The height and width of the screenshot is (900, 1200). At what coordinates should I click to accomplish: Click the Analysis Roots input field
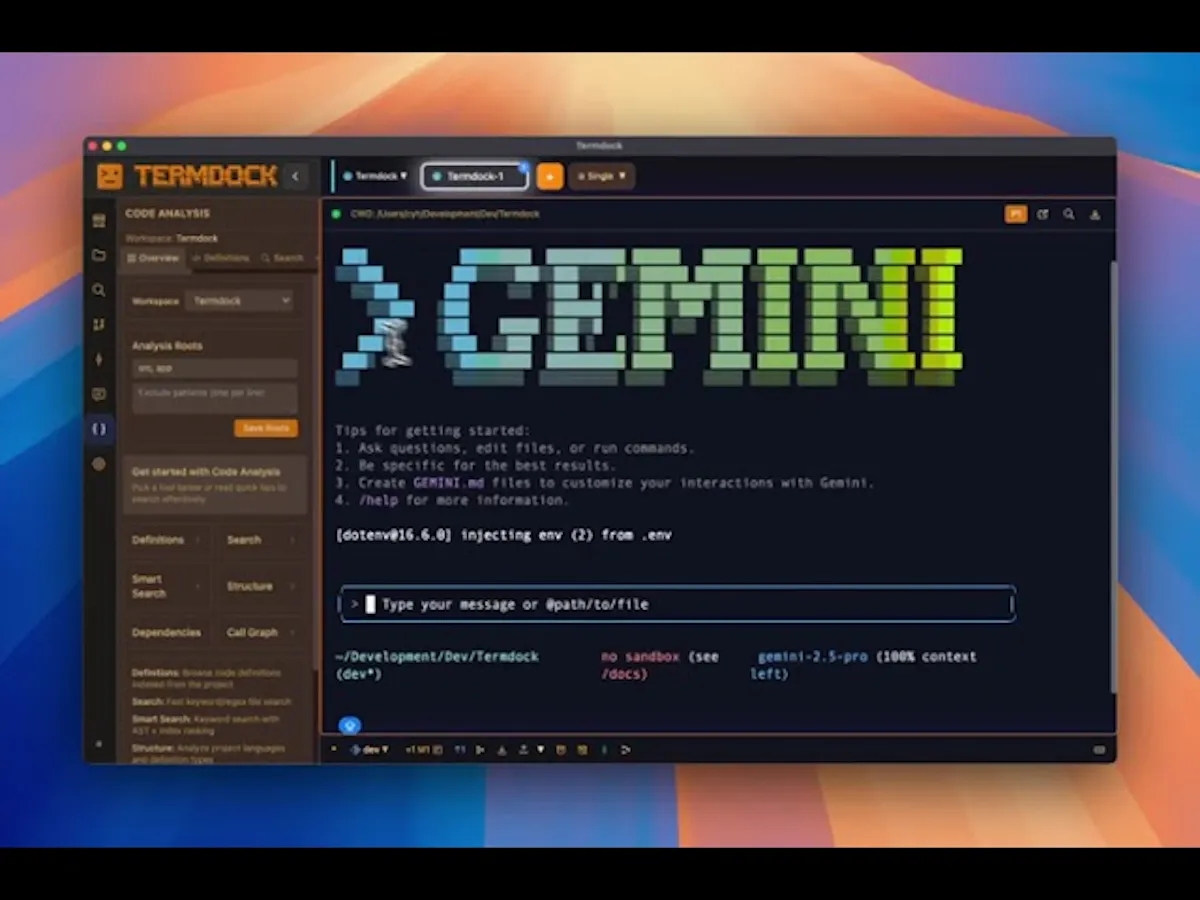215,369
